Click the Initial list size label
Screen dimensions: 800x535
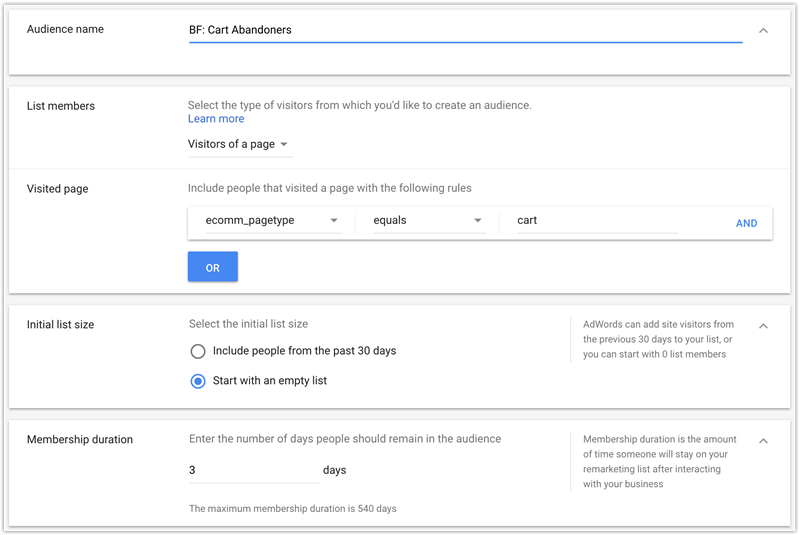pyautogui.click(x=60, y=325)
